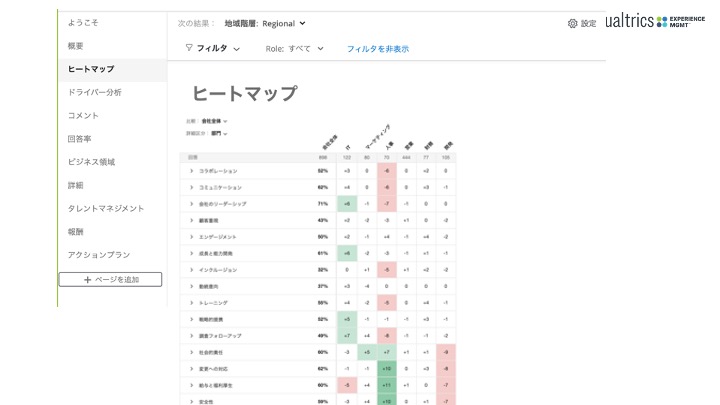This screenshot has height=405, width=720.
Task: Click the ページを追加 button
Action: coord(111,279)
